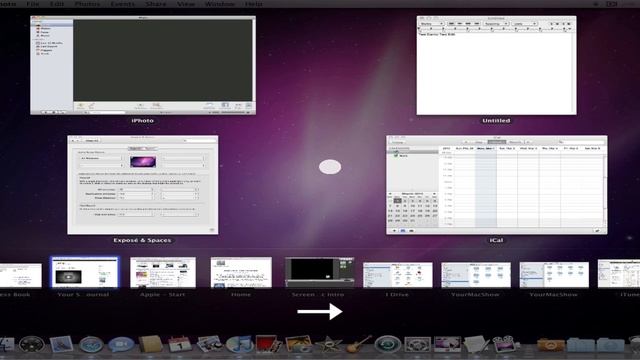
Task: Launch Mail from the Dock
Action: point(61,344)
